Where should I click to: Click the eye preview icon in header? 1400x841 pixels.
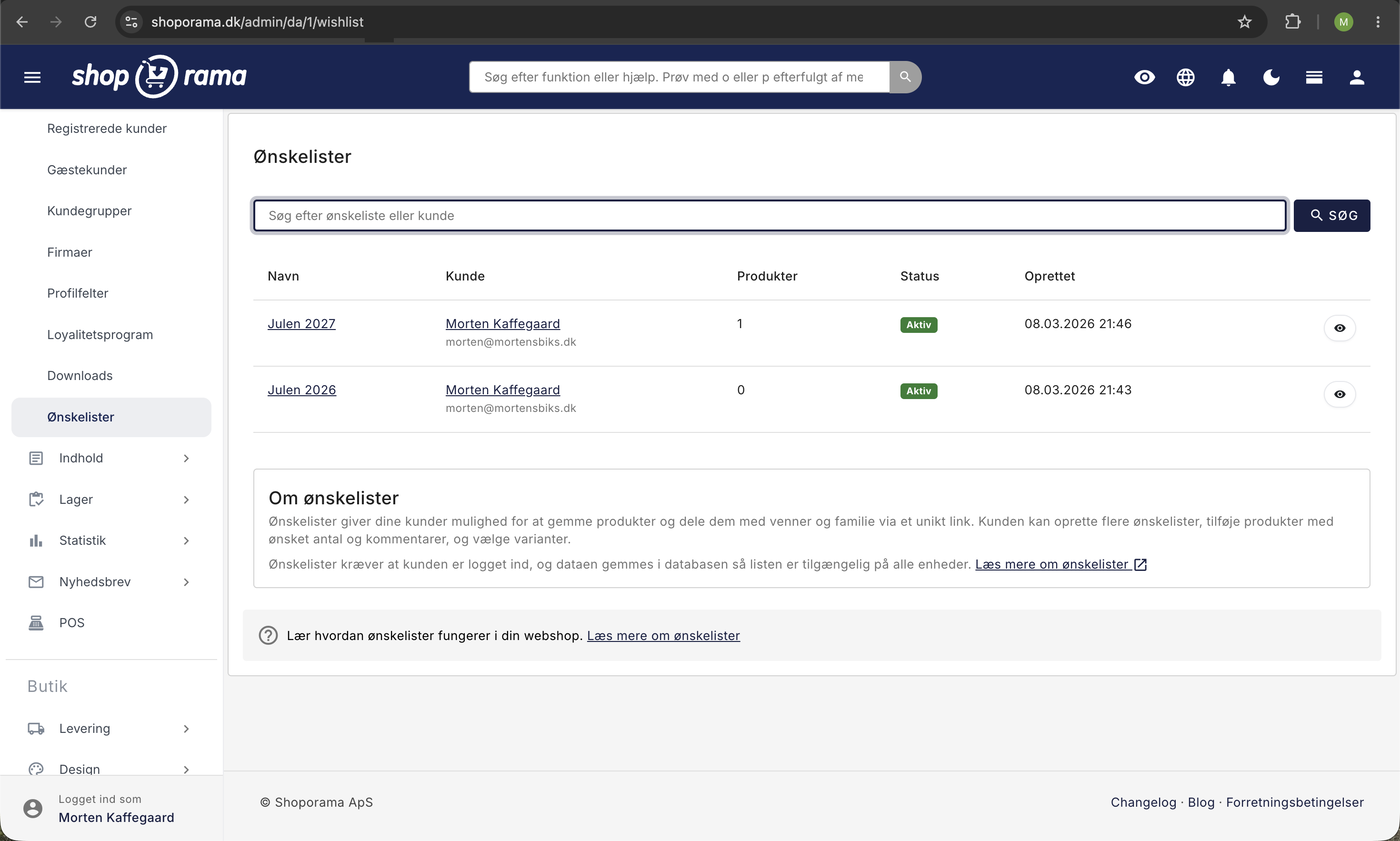pos(1144,77)
